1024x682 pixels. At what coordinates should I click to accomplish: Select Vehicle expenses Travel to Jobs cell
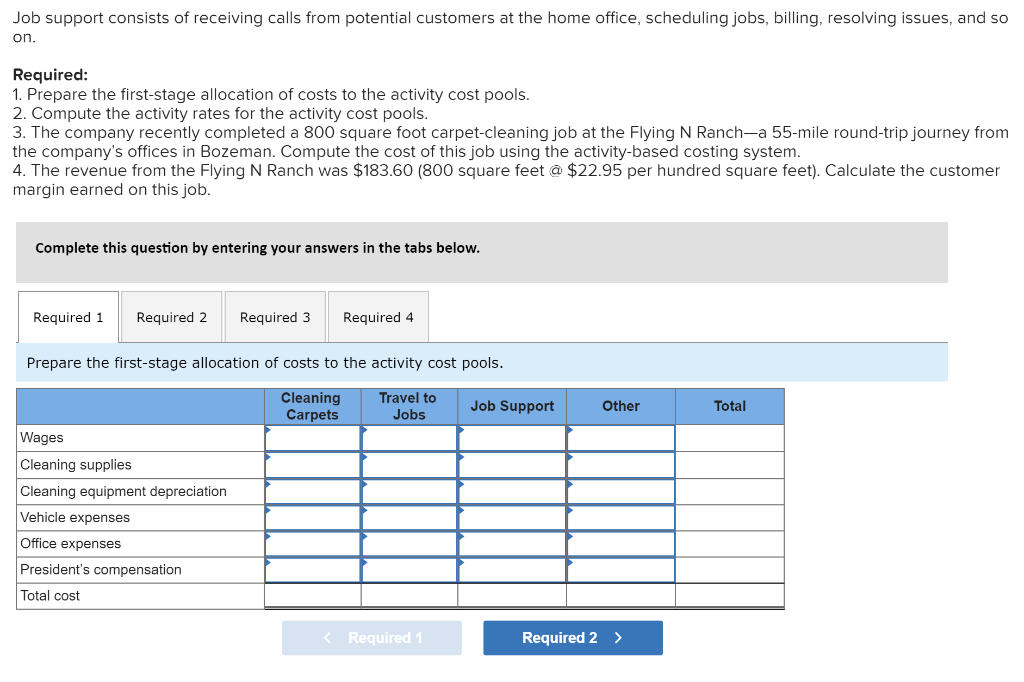click(409, 517)
